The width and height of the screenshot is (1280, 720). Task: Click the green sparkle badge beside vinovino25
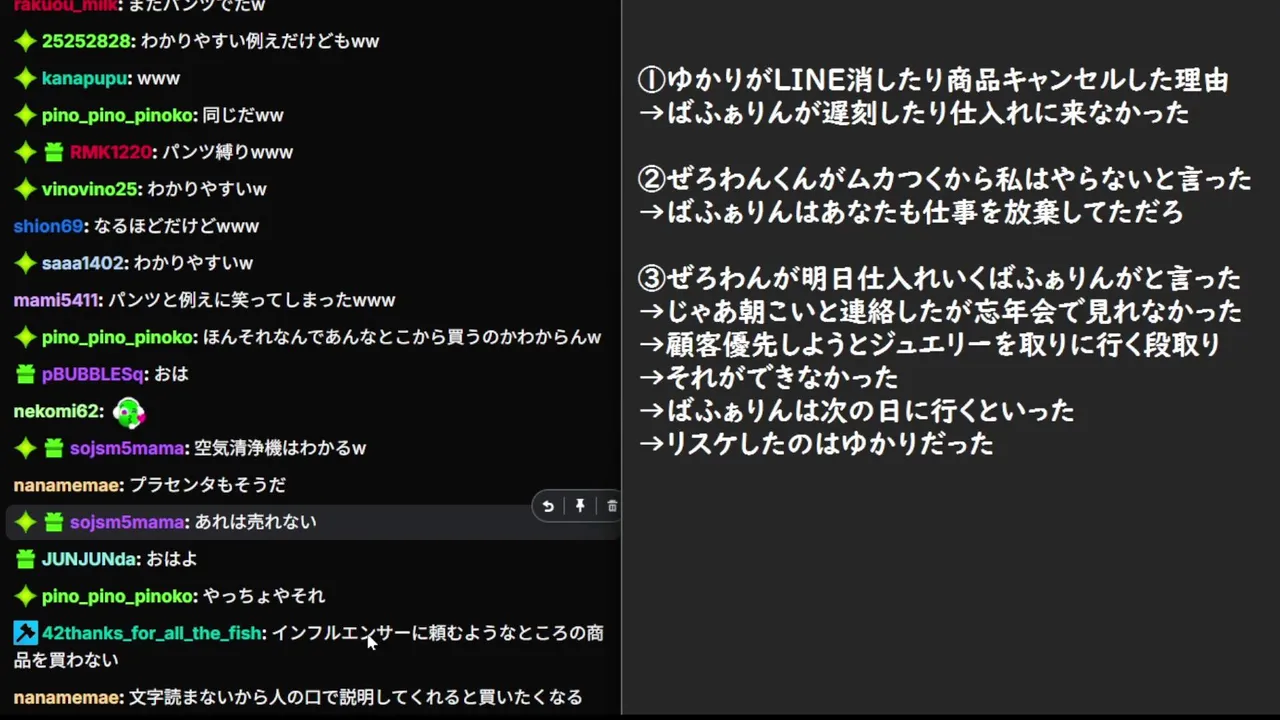pos(25,189)
